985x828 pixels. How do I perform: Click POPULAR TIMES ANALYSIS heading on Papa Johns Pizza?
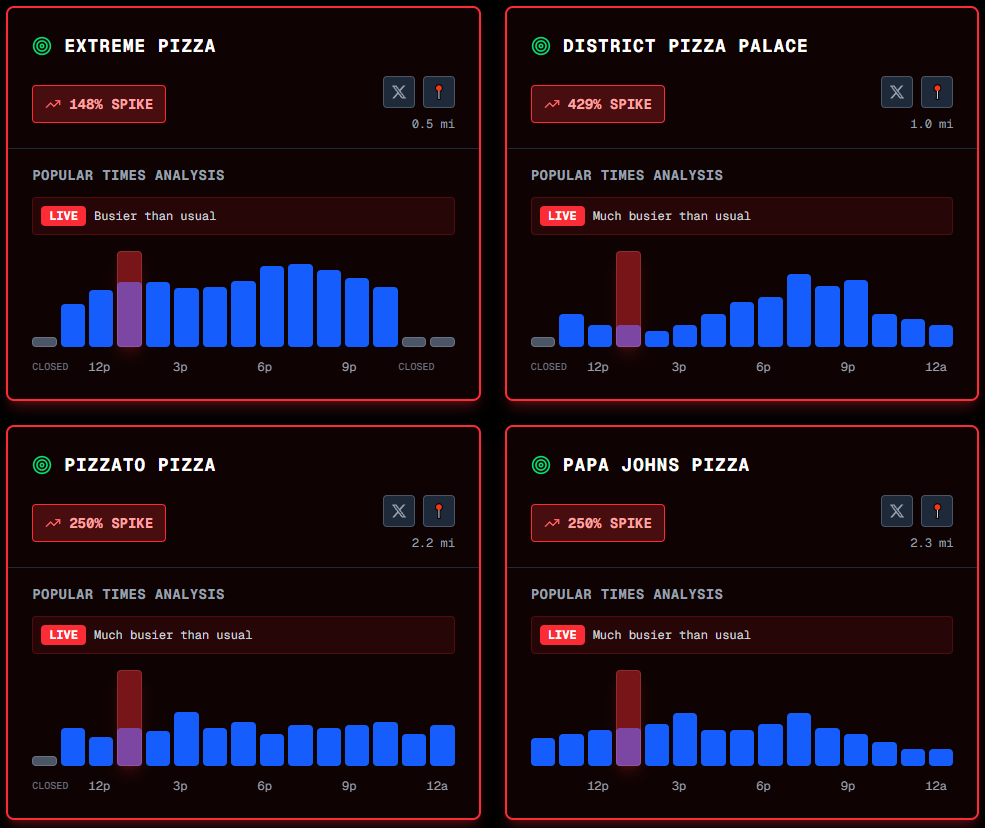click(627, 594)
